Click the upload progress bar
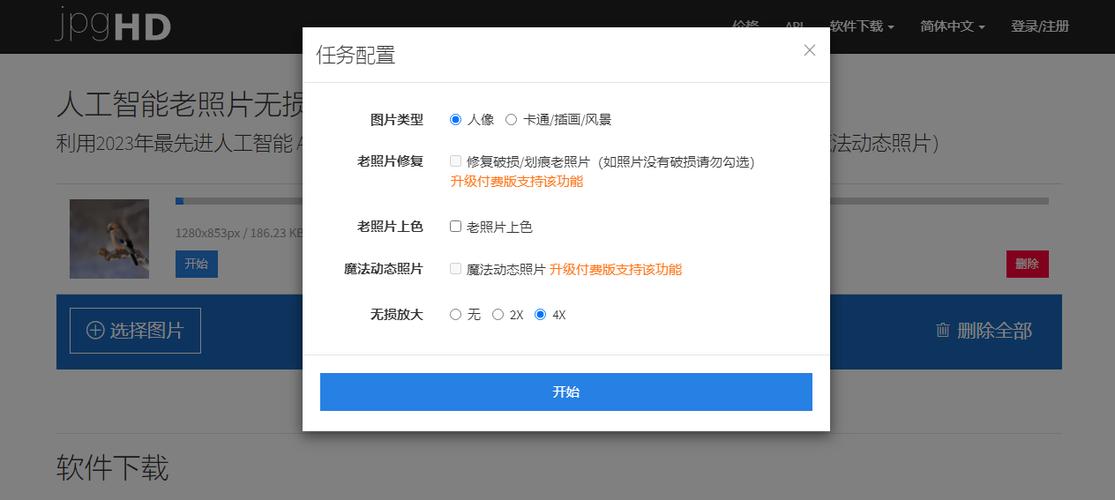Image resolution: width=1115 pixels, height=500 pixels. (x=612, y=201)
